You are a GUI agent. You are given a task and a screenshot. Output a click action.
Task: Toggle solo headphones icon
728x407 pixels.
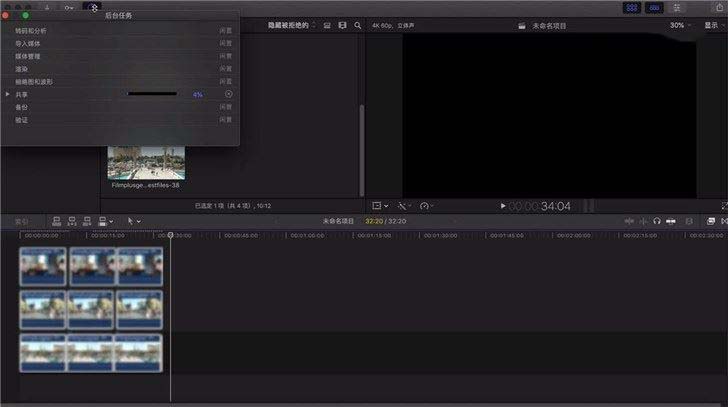click(656, 221)
